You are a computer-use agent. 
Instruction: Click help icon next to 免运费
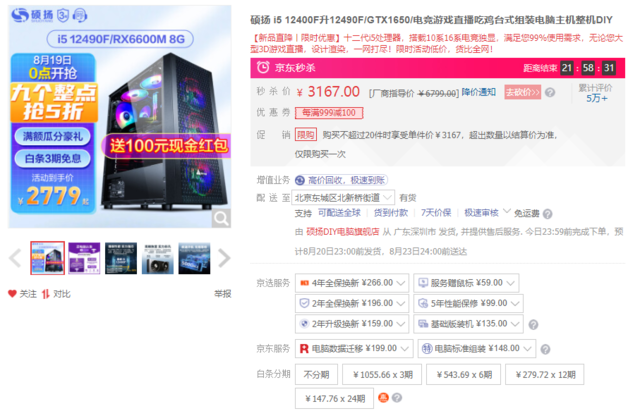(548, 213)
